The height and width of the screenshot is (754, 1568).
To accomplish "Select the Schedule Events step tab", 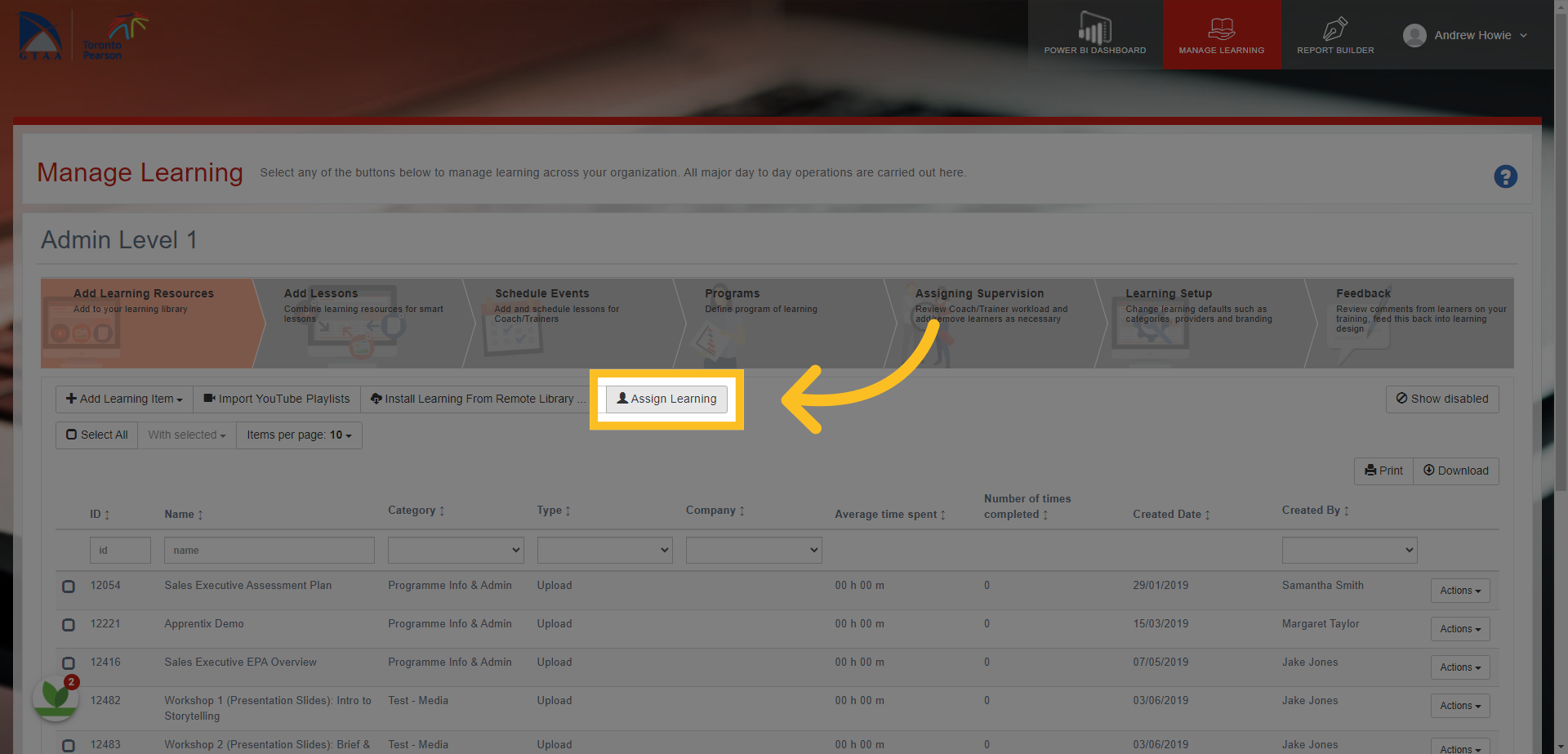I will pos(573,323).
